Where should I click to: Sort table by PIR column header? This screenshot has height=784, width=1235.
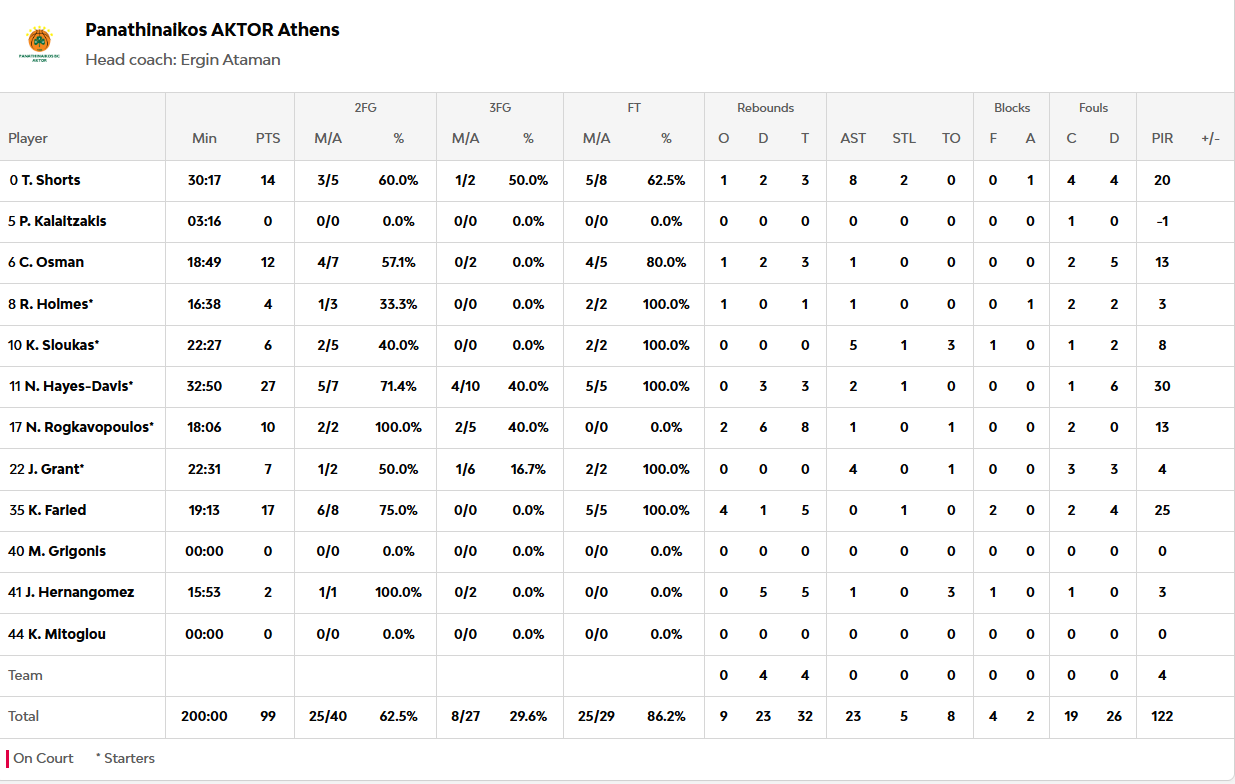point(1162,138)
